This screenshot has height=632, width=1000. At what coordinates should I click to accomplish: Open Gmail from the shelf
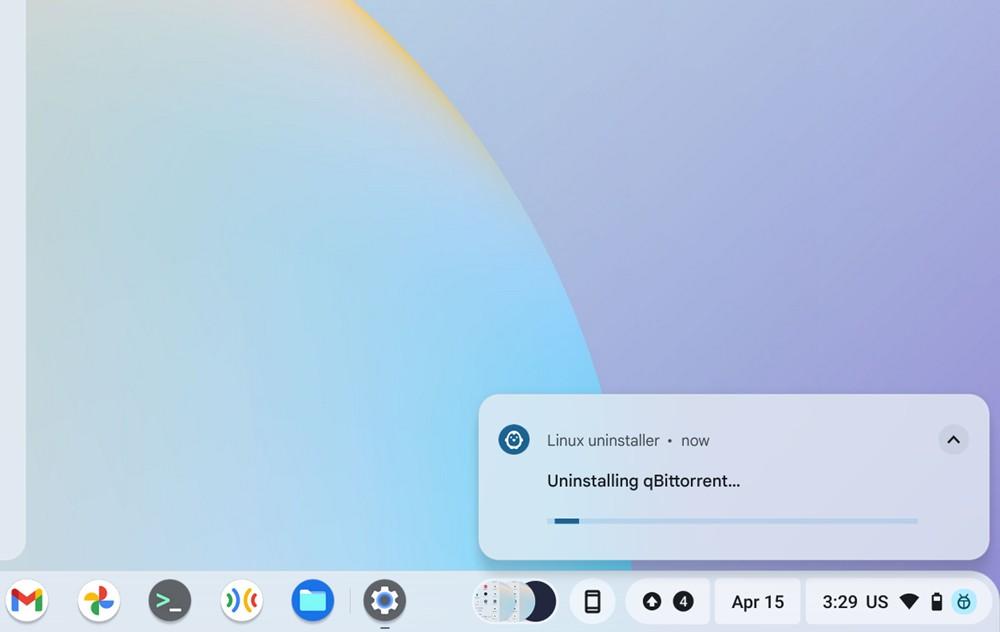coord(27,601)
